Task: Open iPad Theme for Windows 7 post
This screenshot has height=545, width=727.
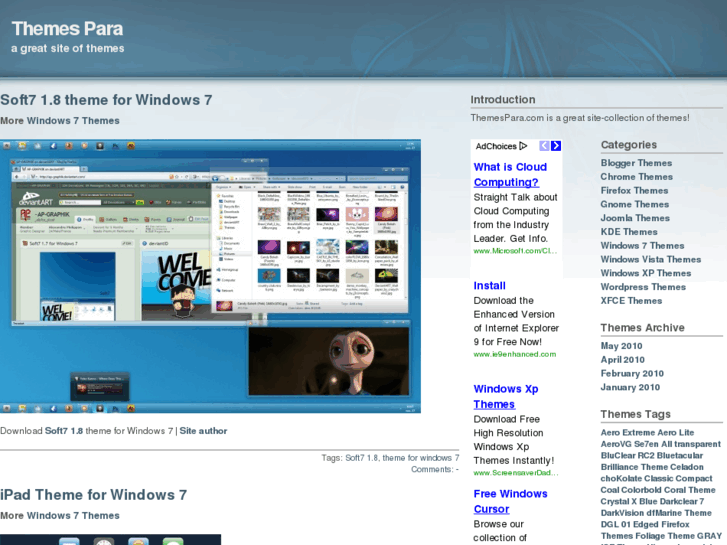Action: point(94,495)
